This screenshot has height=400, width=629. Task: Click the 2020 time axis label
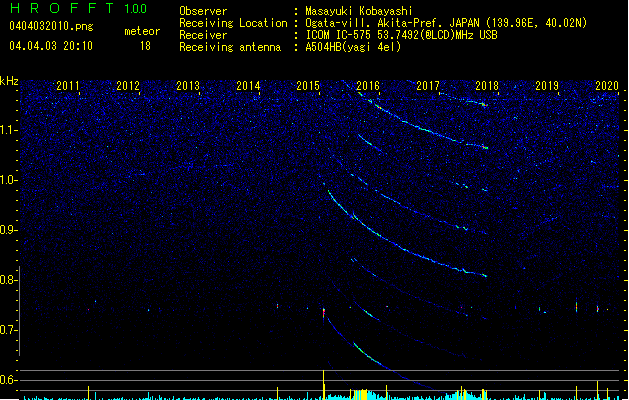tap(607, 86)
